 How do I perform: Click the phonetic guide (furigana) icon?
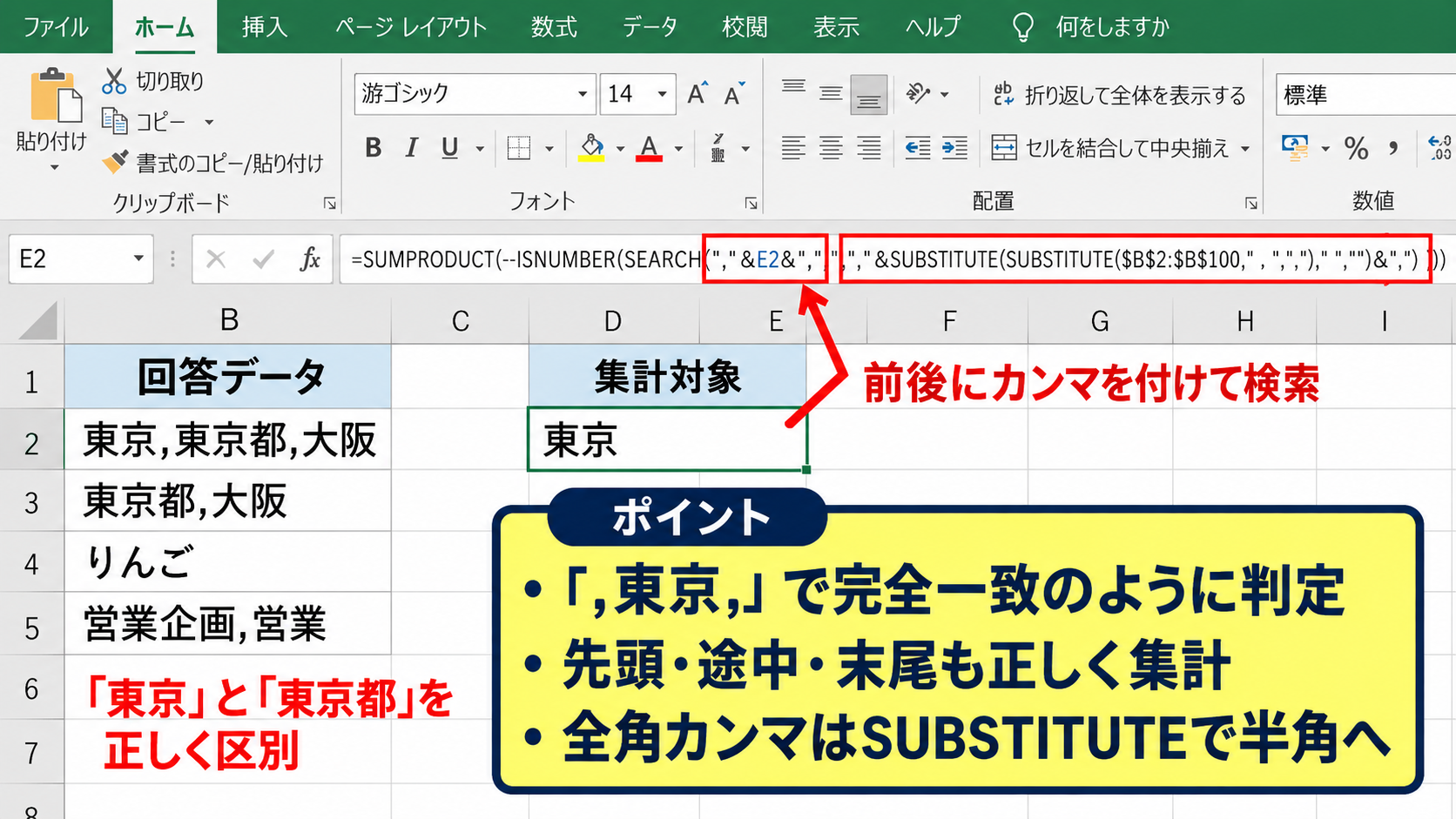(718, 148)
